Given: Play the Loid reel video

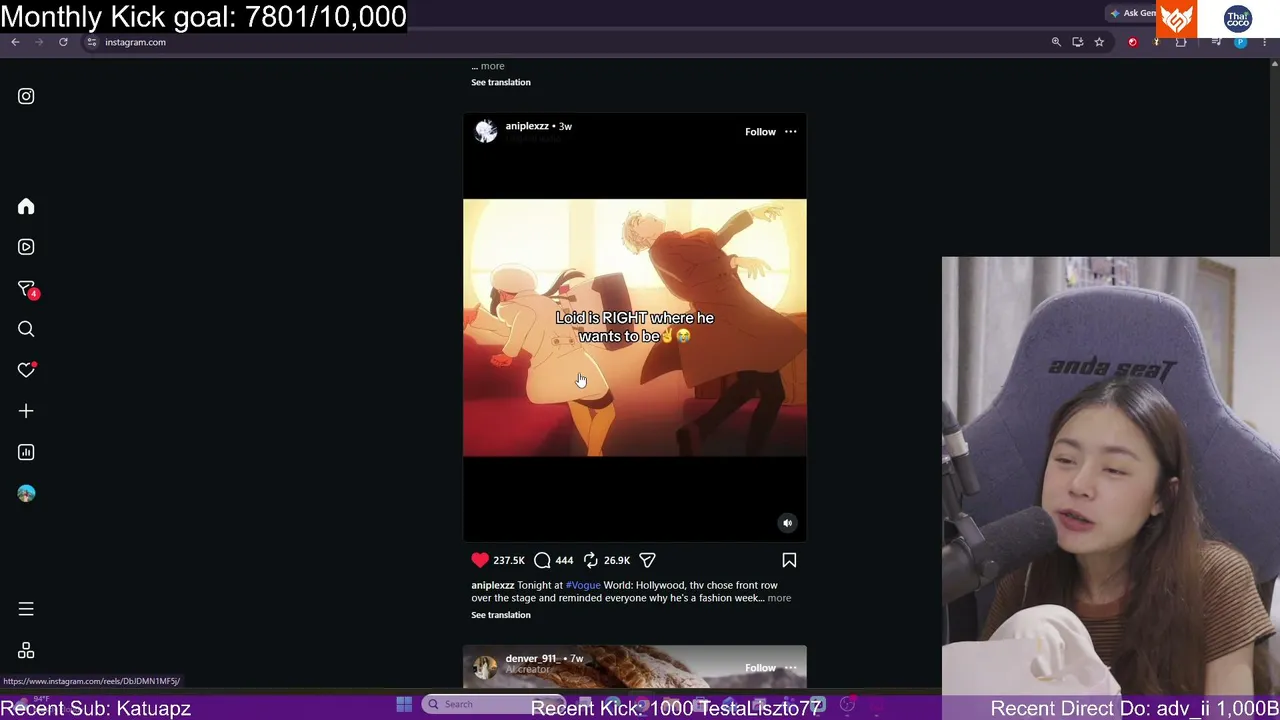Looking at the screenshot, I should point(634,327).
